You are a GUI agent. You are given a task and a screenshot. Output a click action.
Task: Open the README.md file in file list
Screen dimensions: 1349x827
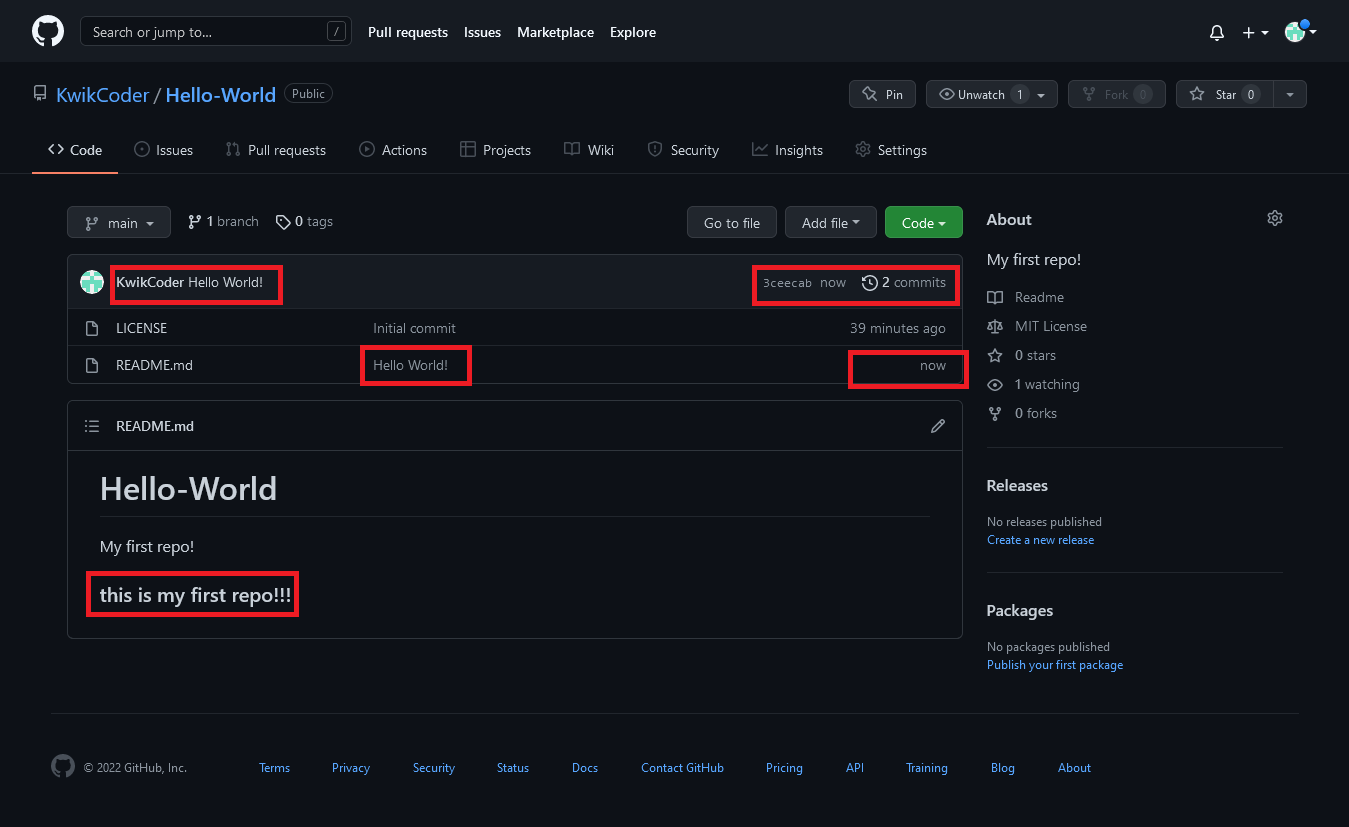click(x=154, y=365)
